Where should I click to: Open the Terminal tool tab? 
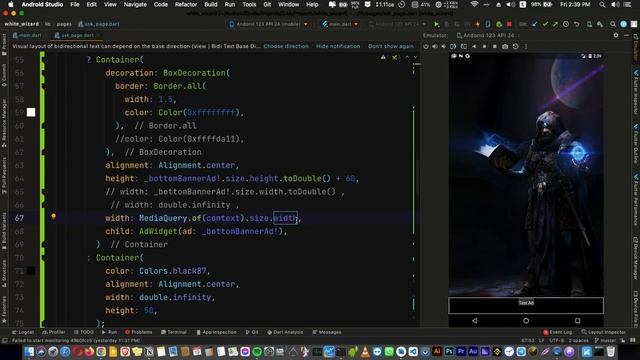click(174, 332)
